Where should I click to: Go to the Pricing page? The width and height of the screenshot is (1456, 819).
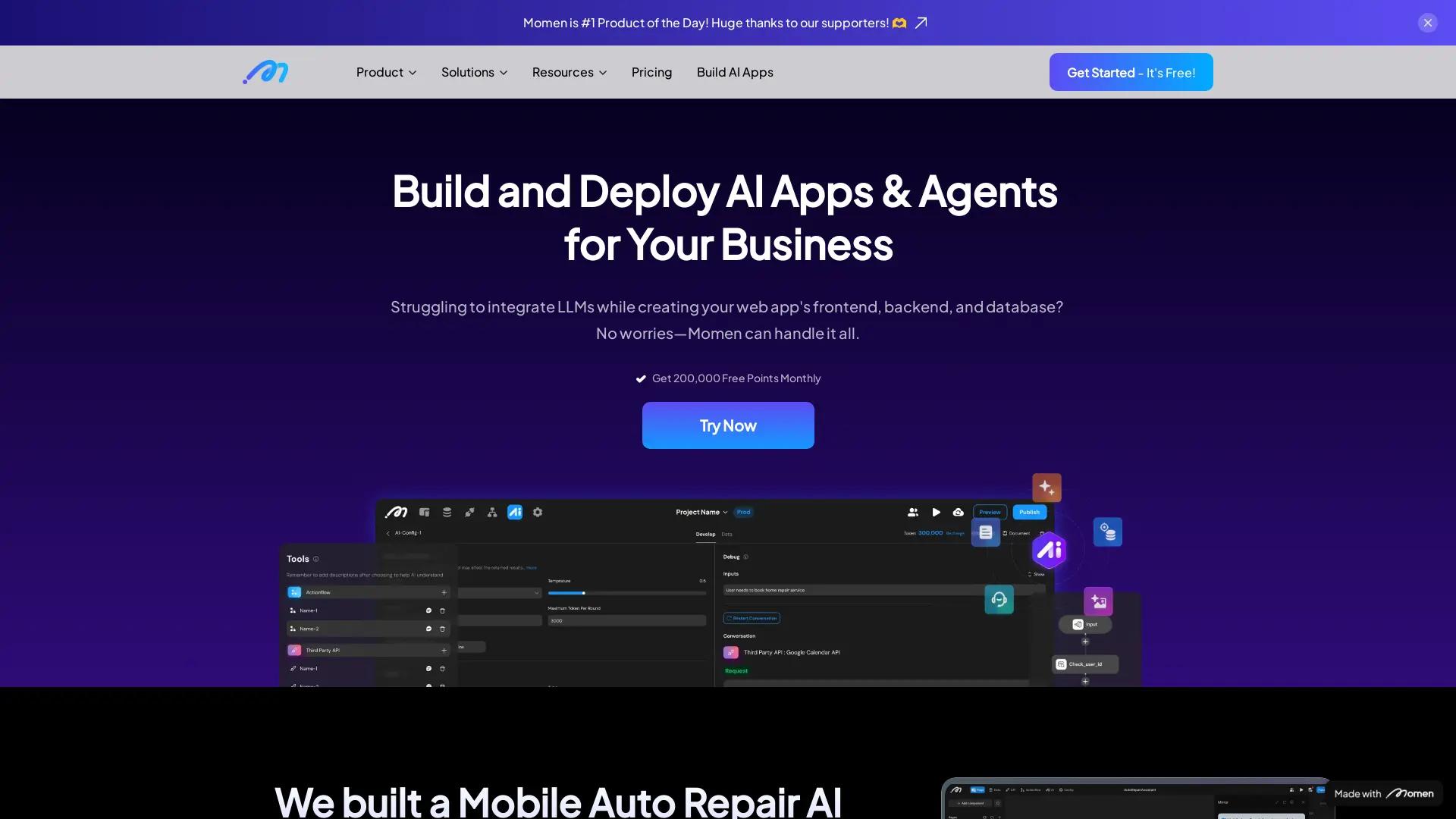[x=651, y=72]
